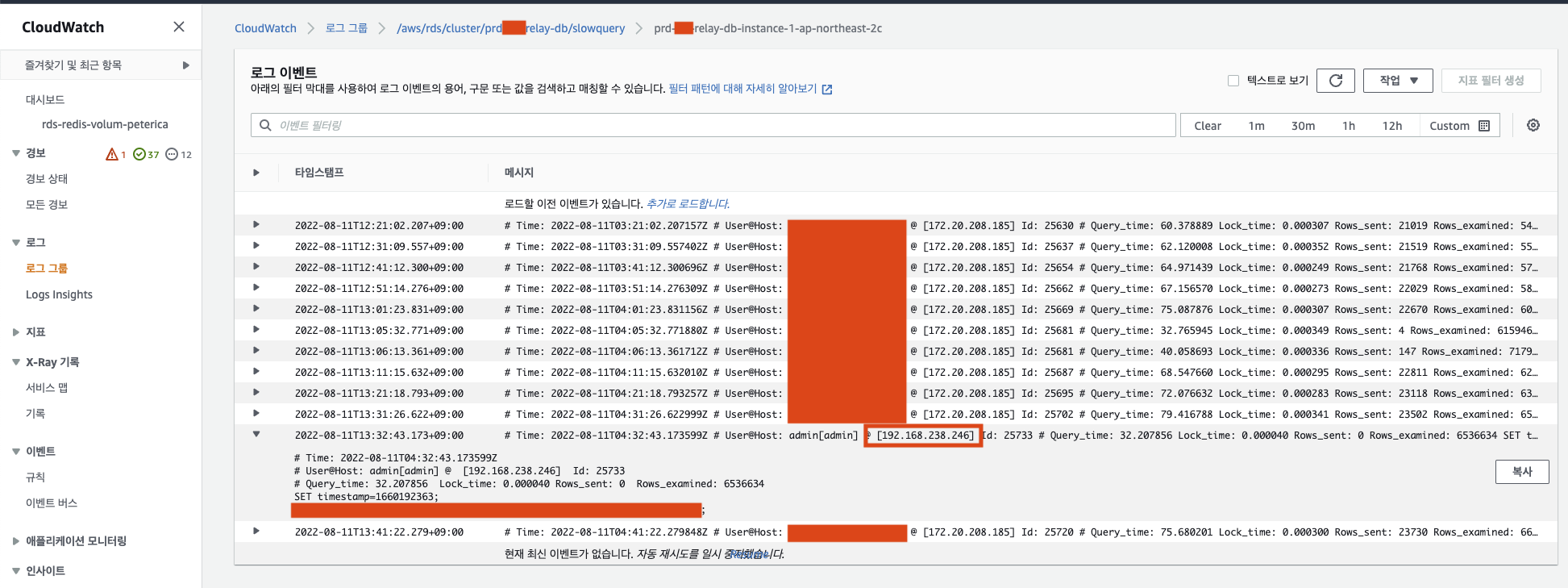Click disabled 지표 필터 생성 button

coord(1491,81)
